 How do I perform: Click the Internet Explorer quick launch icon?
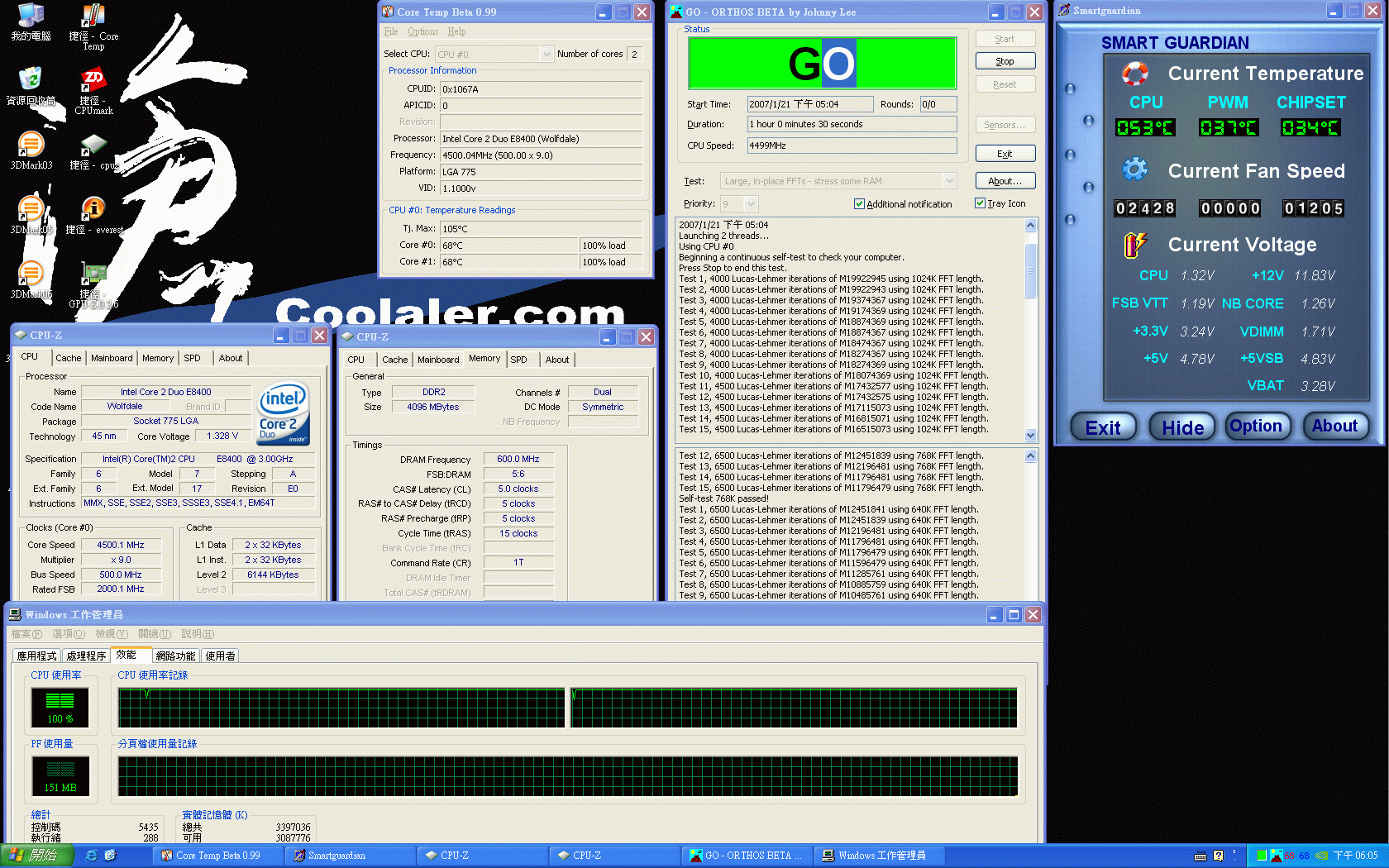tap(91, 856)
